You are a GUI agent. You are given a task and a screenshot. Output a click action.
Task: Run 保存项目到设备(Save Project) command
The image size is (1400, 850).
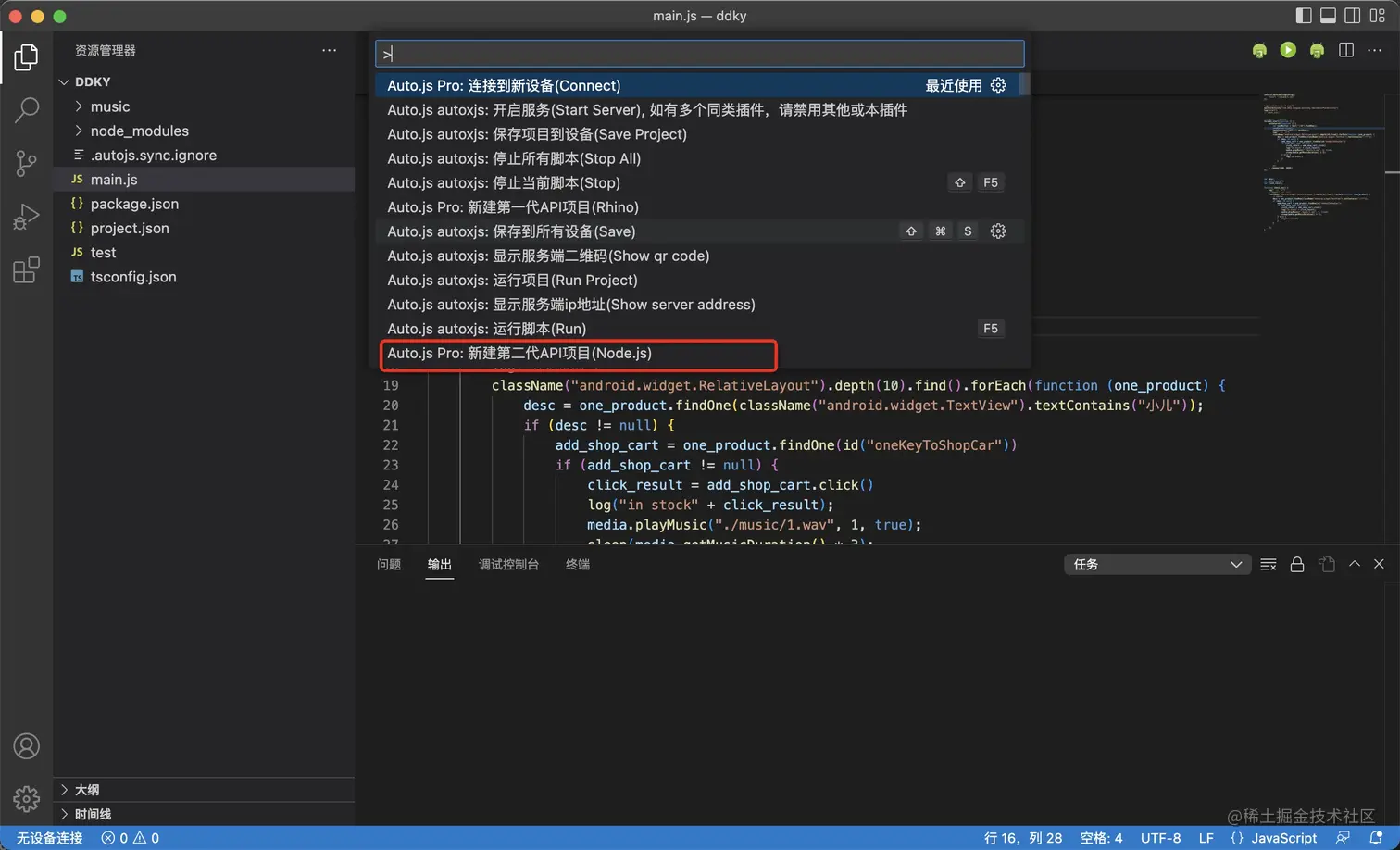point(698,134)
